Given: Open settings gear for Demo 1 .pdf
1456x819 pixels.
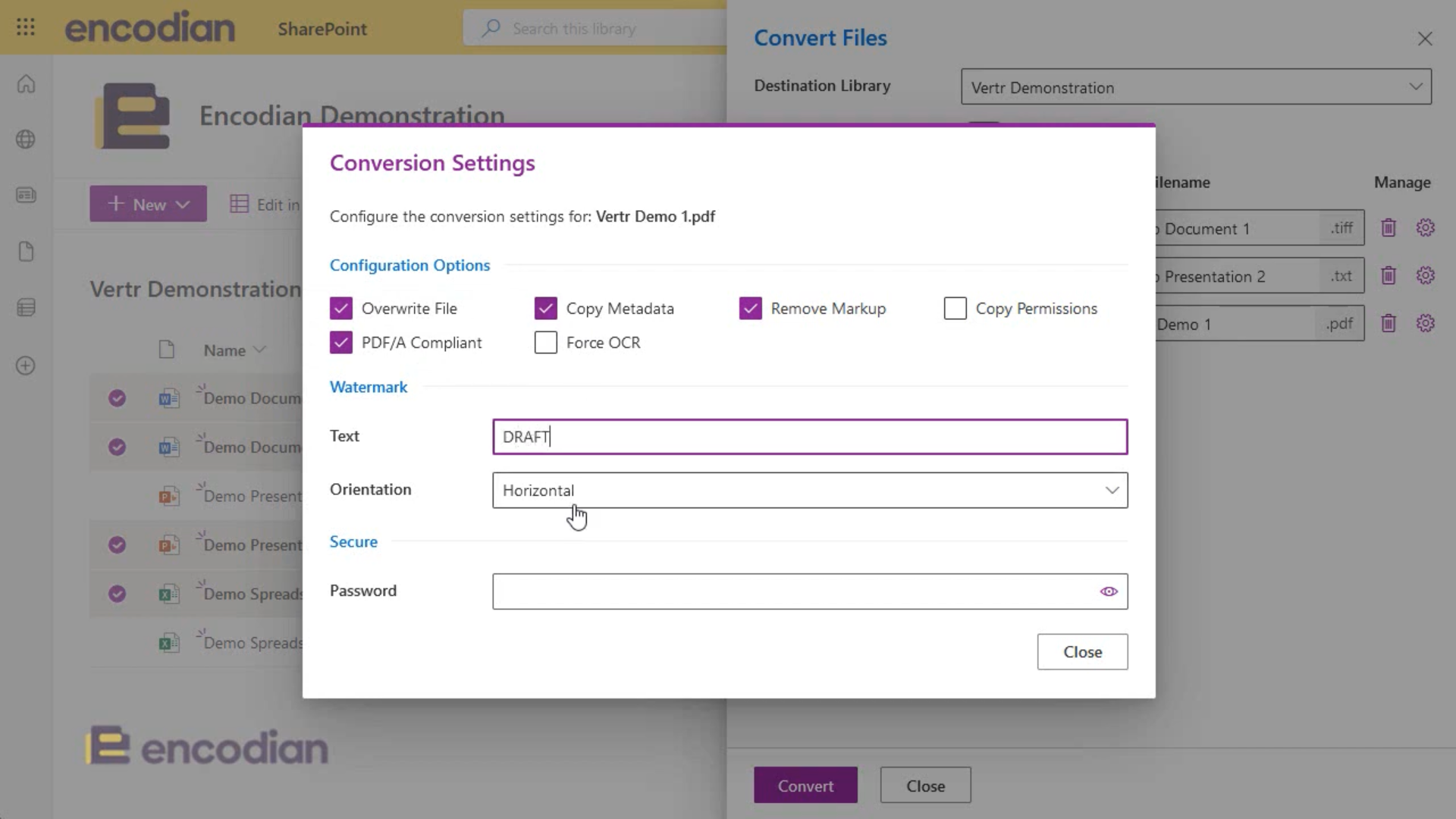Looking at the screenshot, I should tap(1426, 323).
